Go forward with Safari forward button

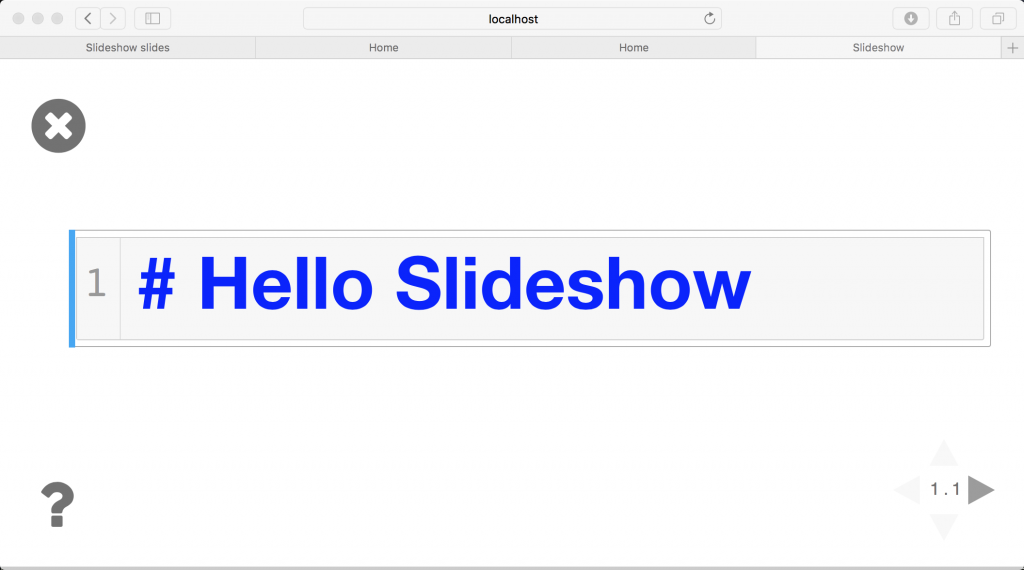[x=113, y=18]
